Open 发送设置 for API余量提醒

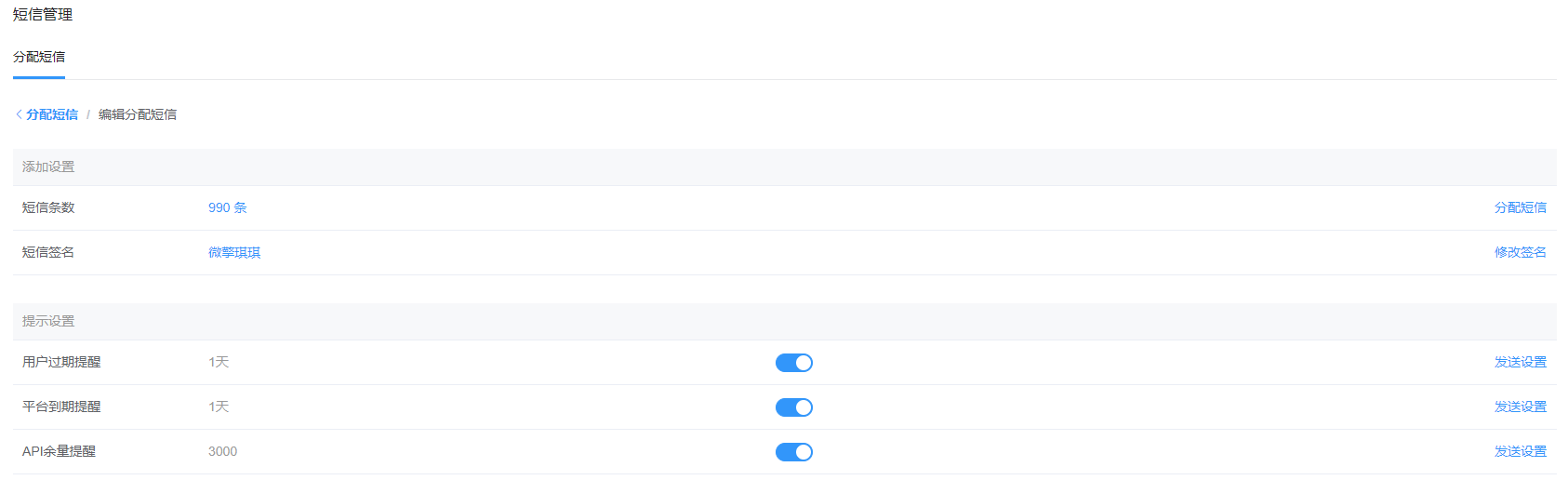tap(1521, 451)
